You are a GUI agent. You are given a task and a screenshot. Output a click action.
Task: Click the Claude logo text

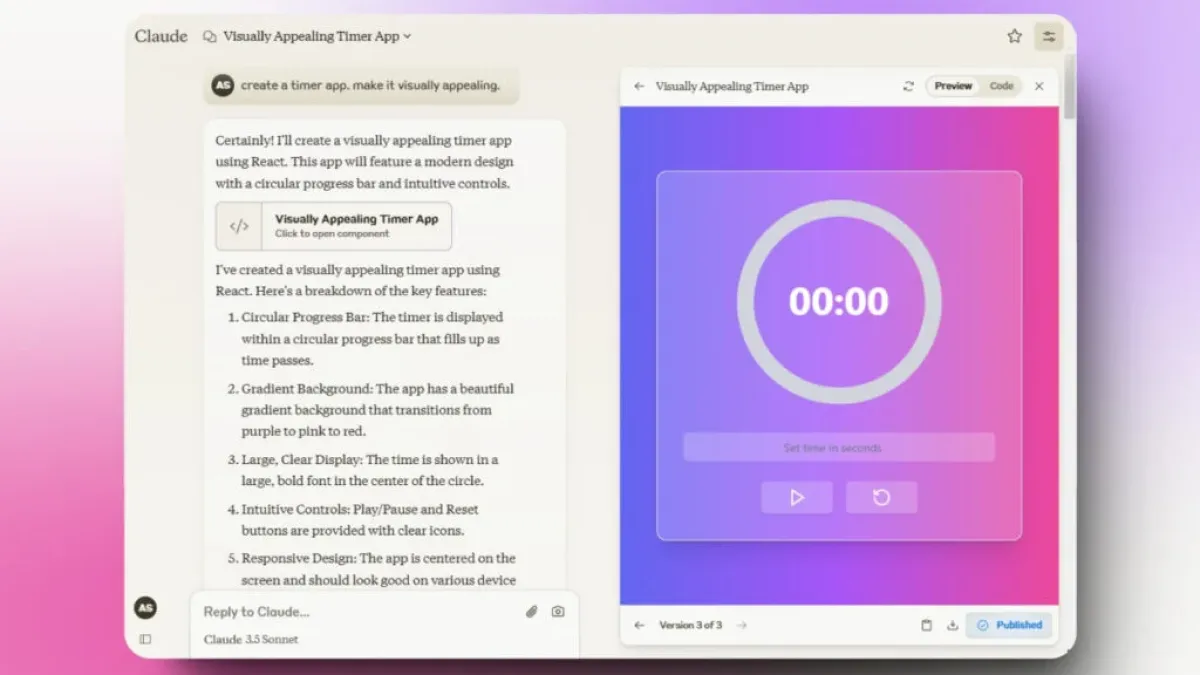tap(161, 36)
